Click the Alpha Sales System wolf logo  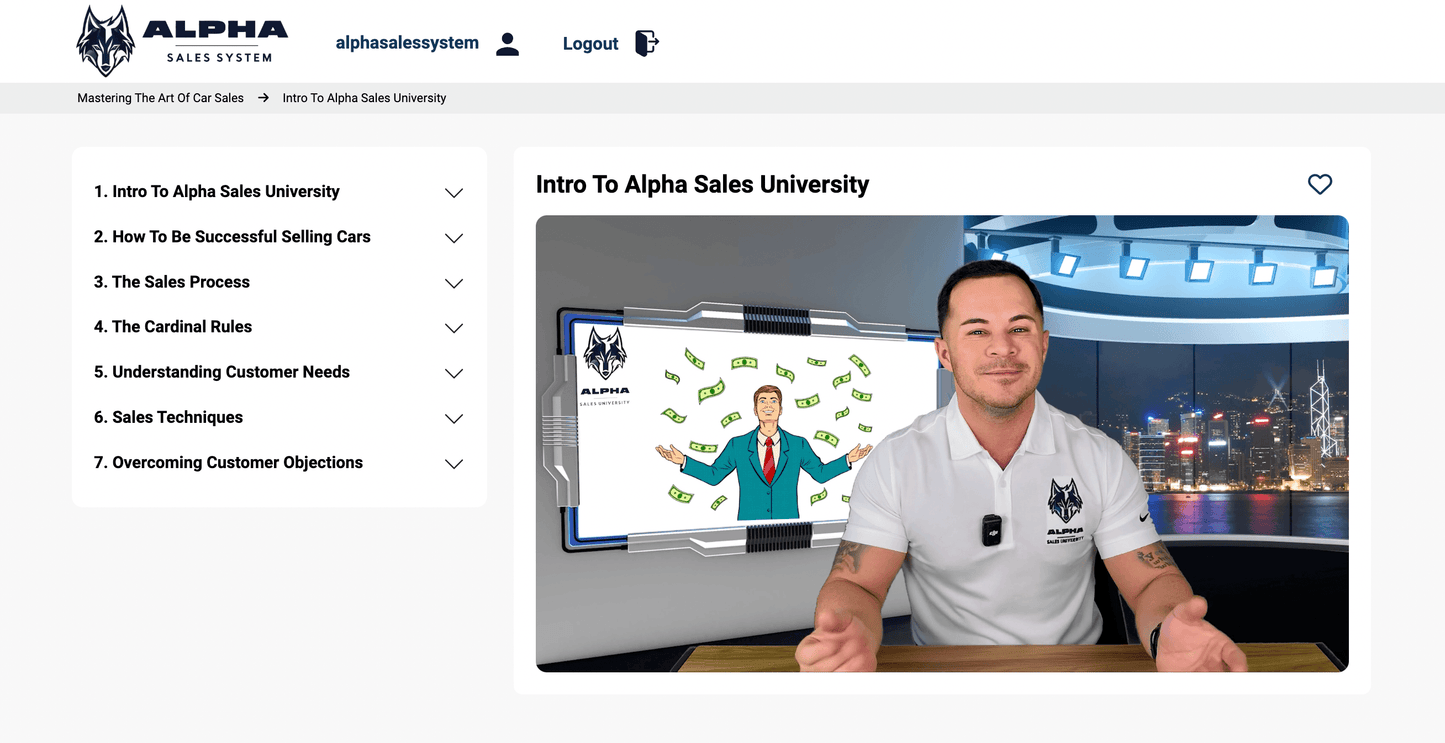[x=182, y=41]
